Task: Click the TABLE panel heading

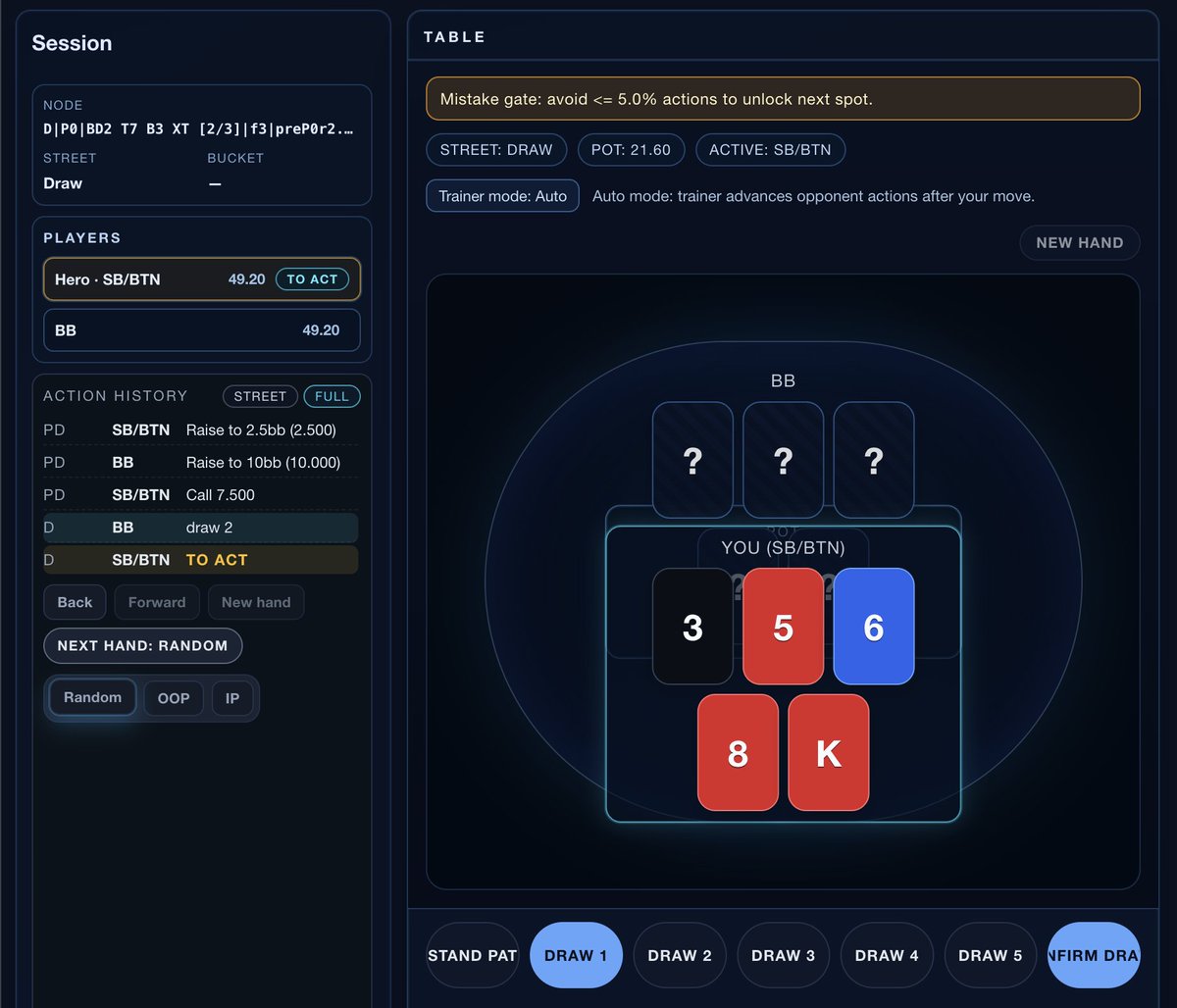Action: 454,37
